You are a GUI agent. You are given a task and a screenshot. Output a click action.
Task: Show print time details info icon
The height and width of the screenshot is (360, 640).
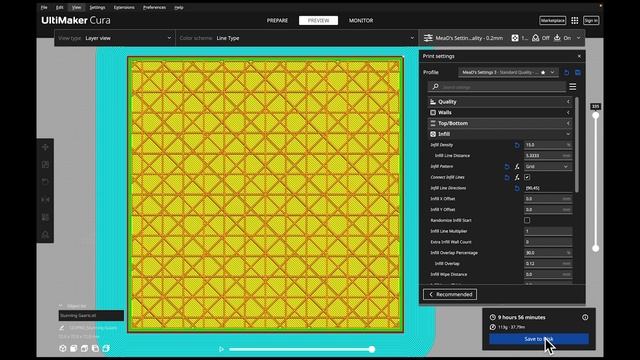(x=585, y=317)
